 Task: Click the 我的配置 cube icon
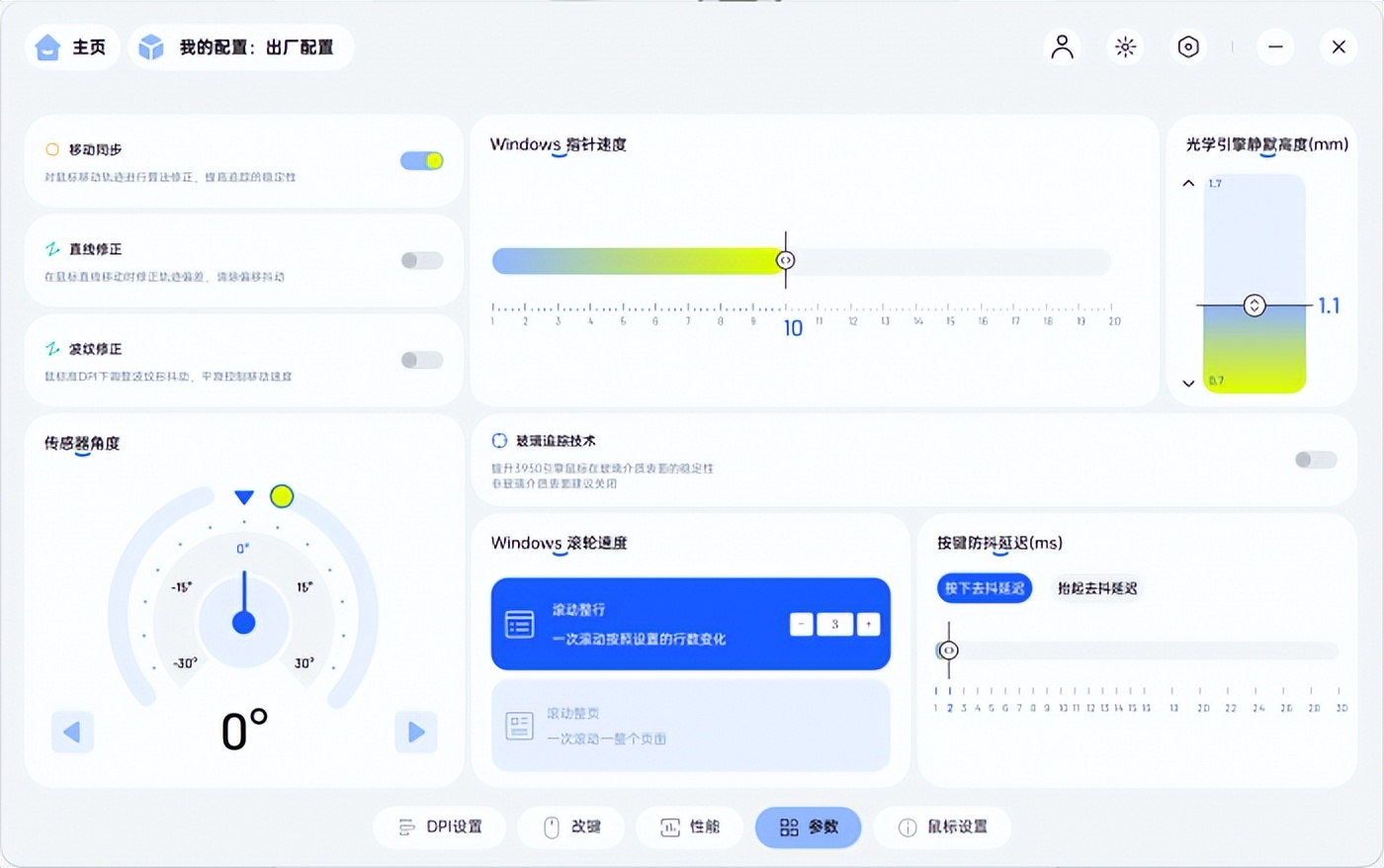[150, 46]
